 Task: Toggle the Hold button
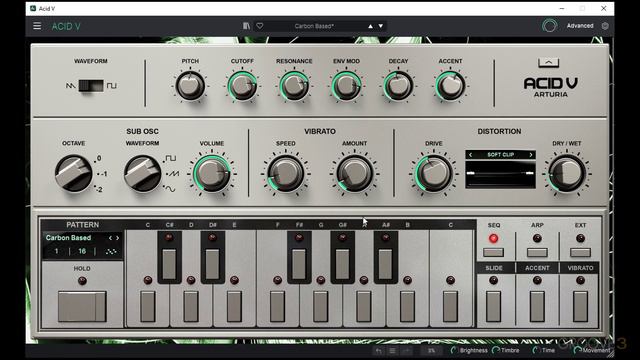tap(82, 306)
